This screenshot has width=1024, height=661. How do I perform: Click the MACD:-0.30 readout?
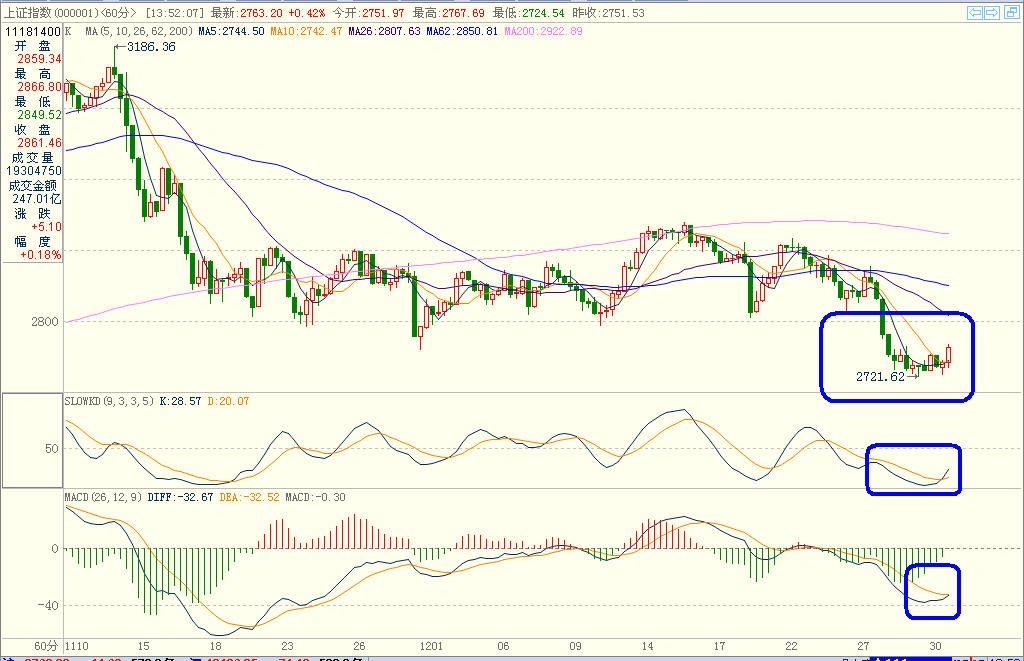(315, 497)
